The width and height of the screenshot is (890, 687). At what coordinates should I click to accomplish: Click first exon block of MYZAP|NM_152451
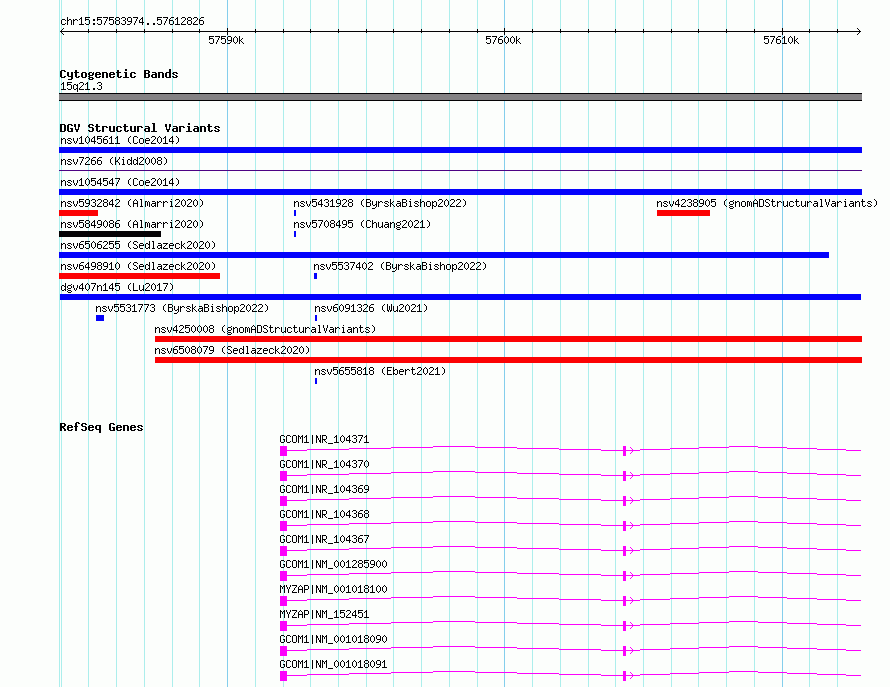pos(283,626)
